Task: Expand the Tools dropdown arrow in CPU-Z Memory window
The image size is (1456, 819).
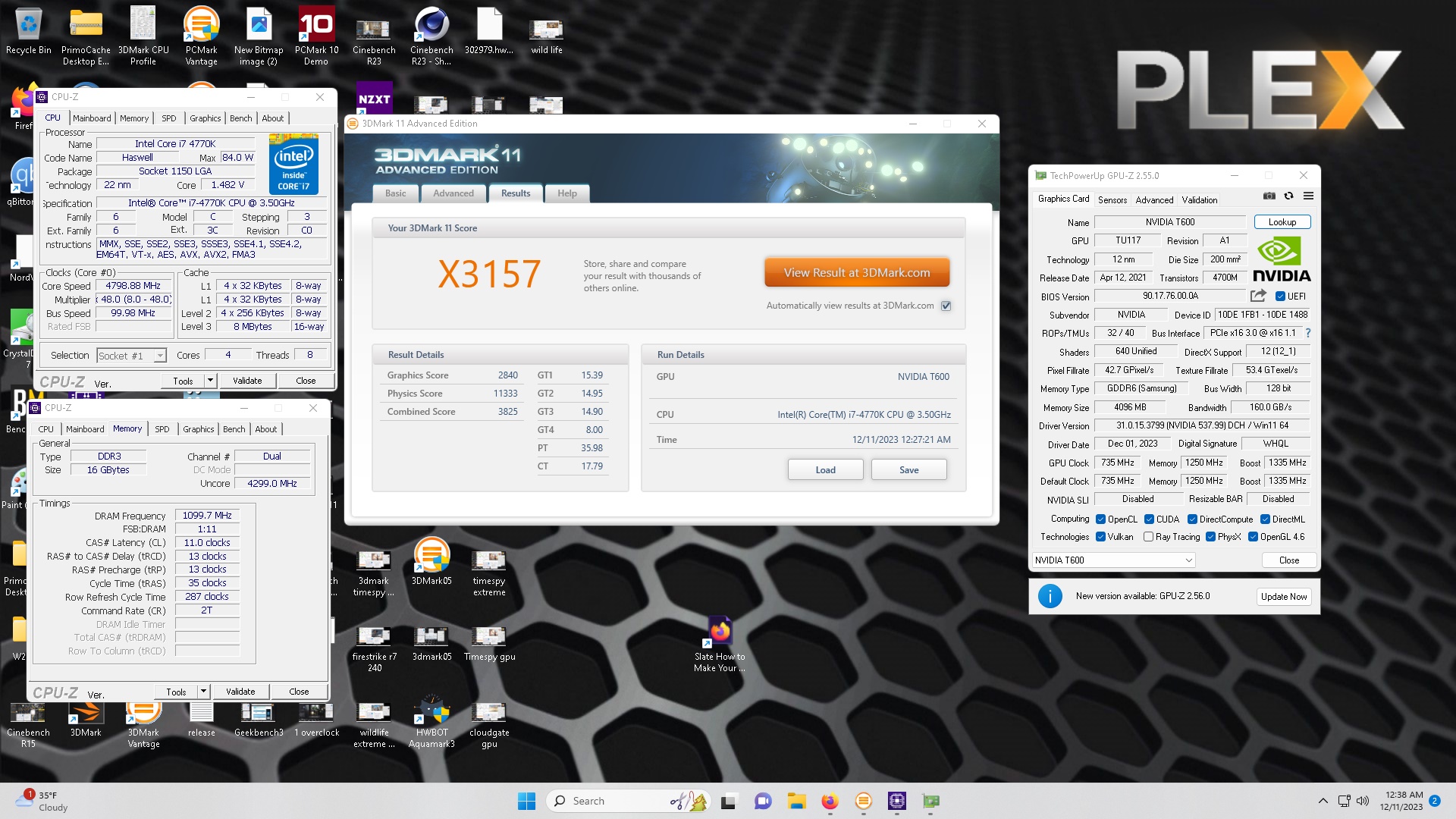Action: point(203,692)
